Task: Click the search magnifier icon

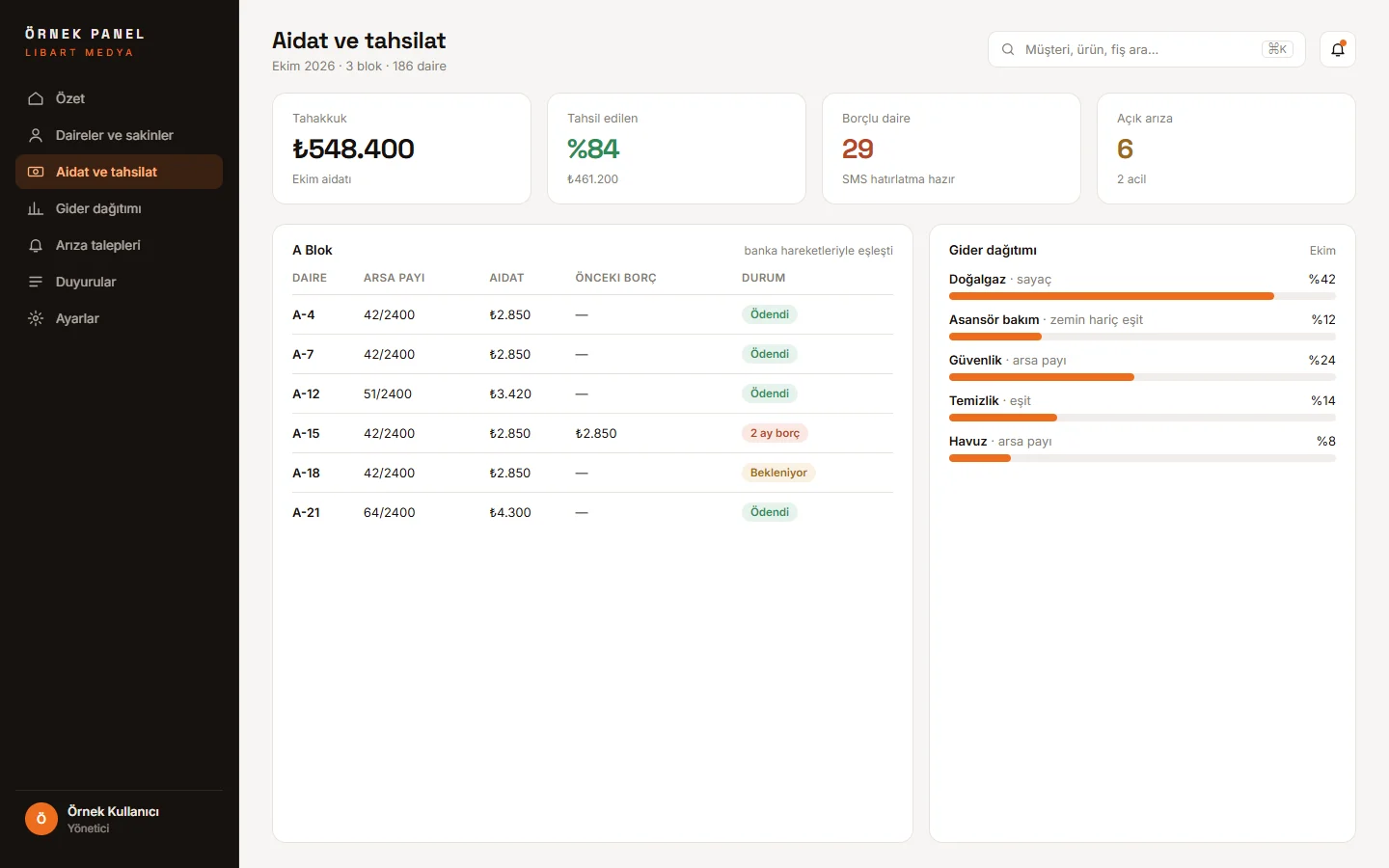Action: pos(1008,49)
